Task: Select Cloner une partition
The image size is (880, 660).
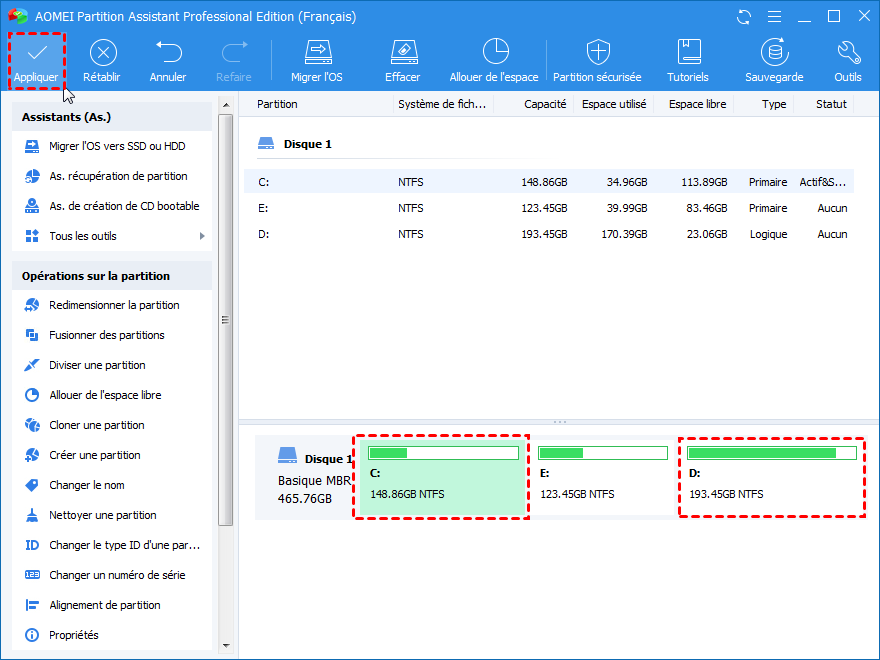Action: pos(112,425)
